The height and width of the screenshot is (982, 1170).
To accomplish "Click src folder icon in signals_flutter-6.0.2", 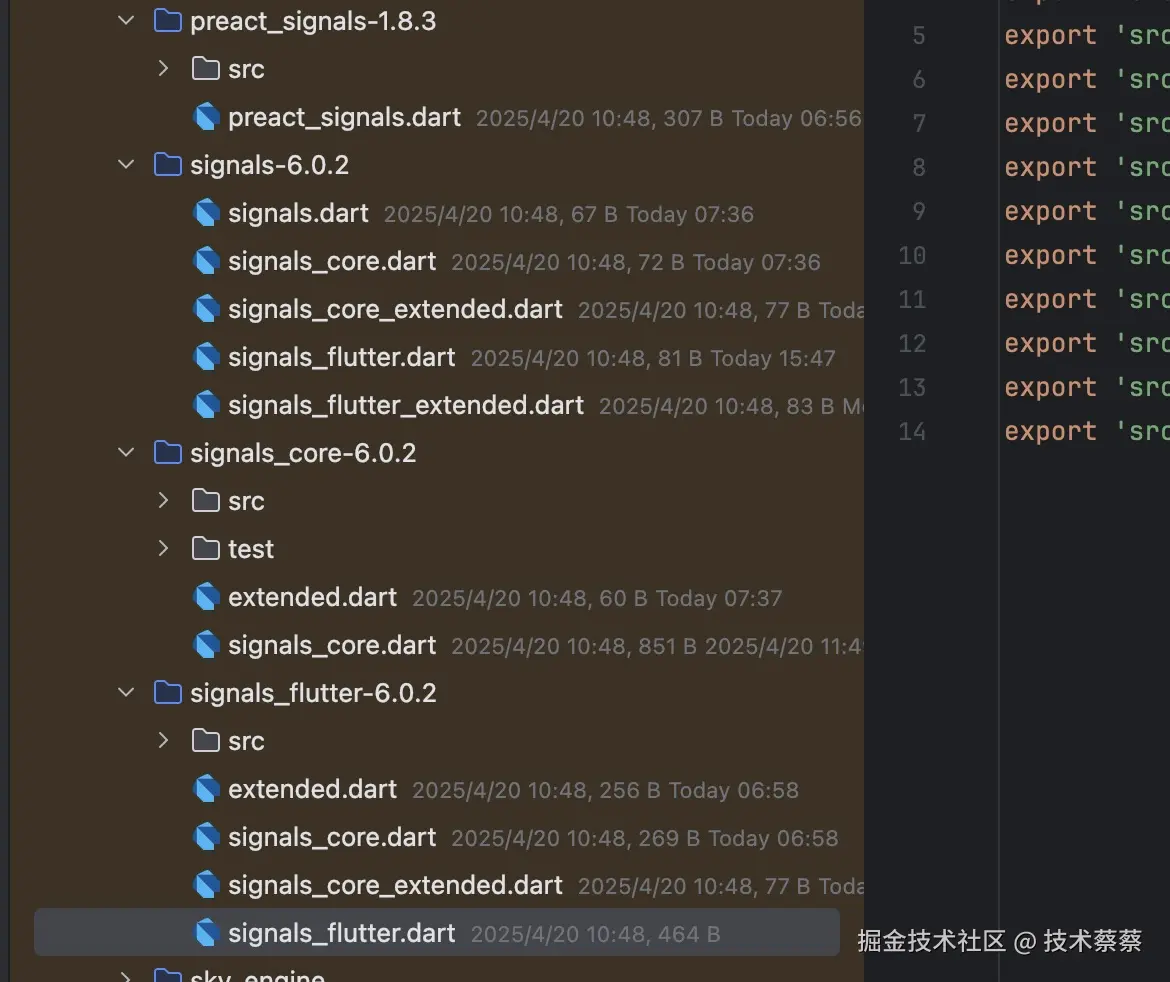I will point(205,740).
